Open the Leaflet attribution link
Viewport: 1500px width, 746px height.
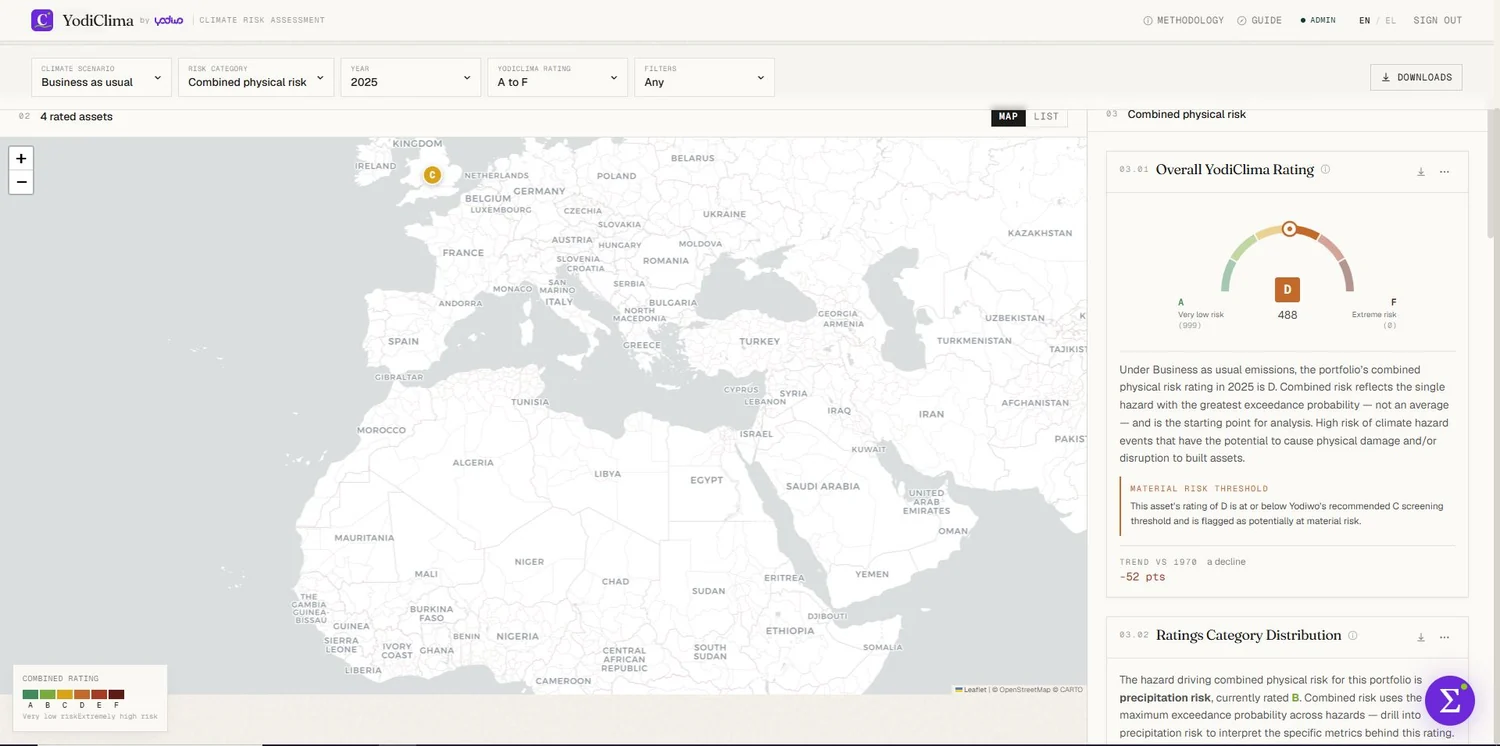(971, 690)
